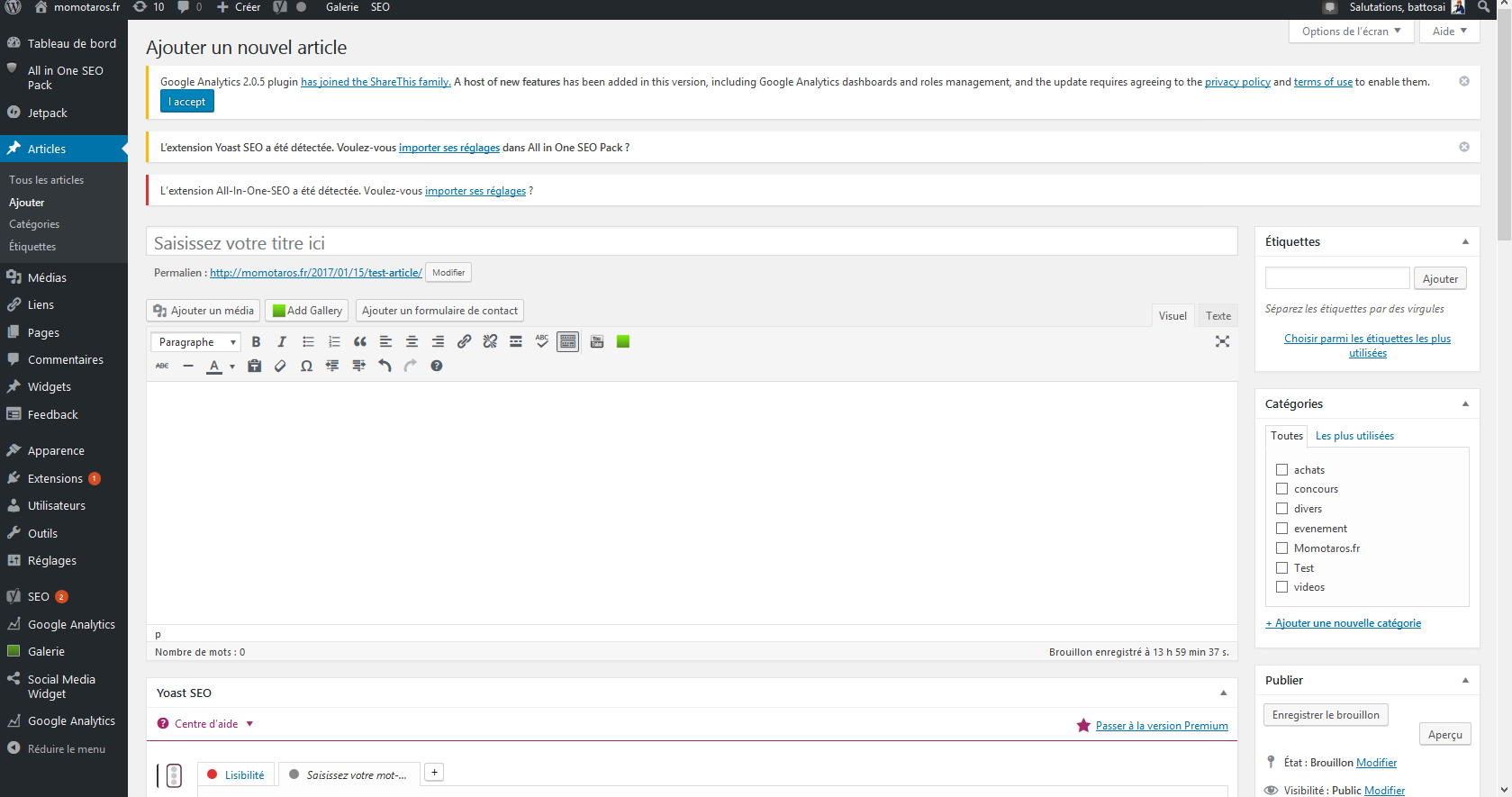Align text left
The width and height of the screenshot is (1512, 797).
(385, 342)
